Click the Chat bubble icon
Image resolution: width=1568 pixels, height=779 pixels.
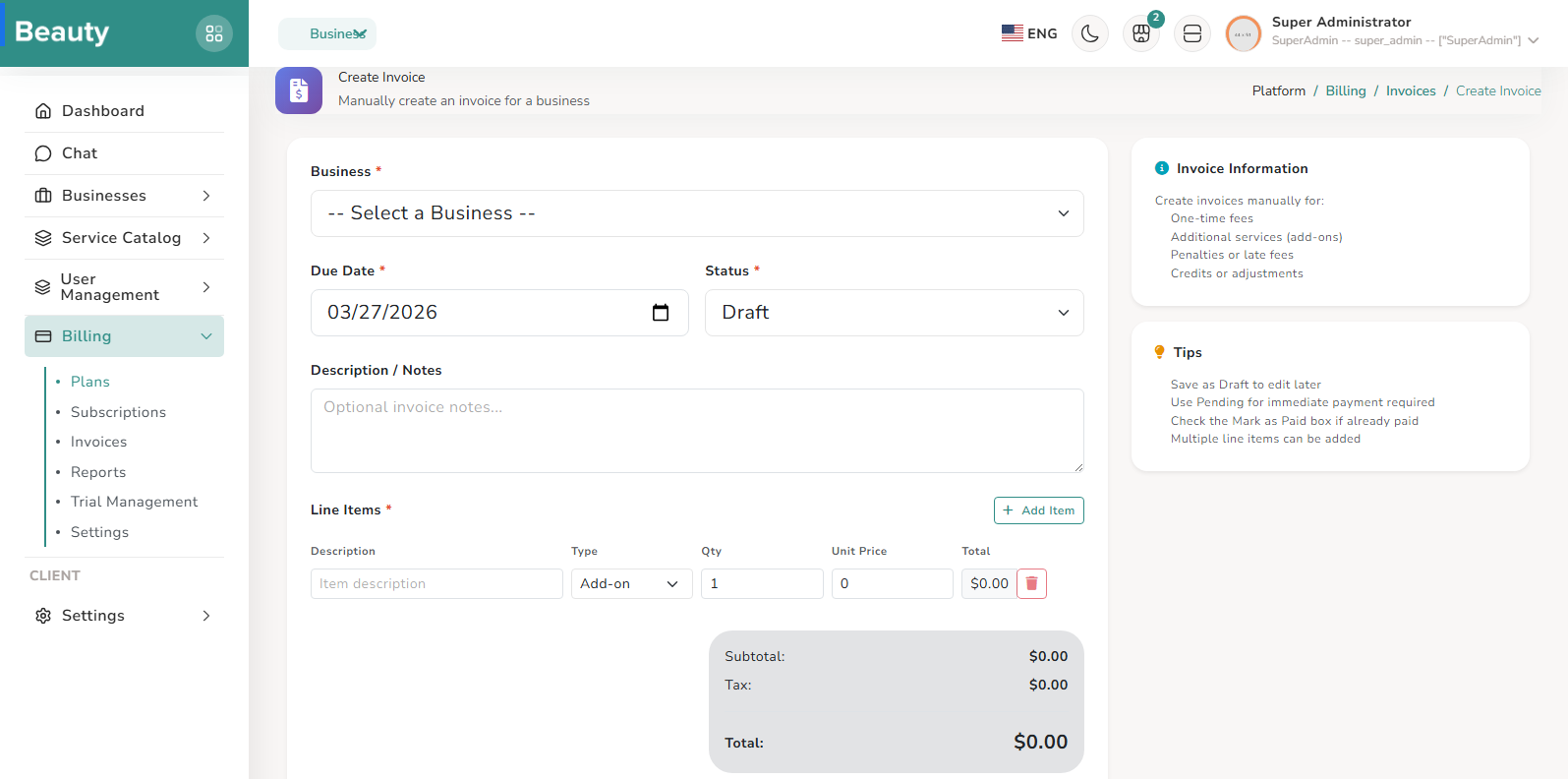[43, 153]
